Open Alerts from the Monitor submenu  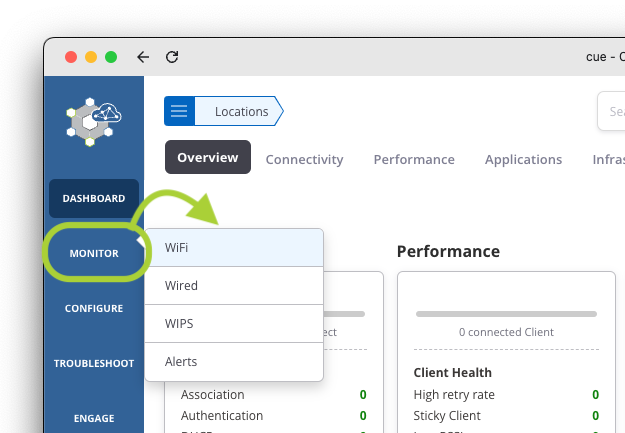(x=234, y=362)
